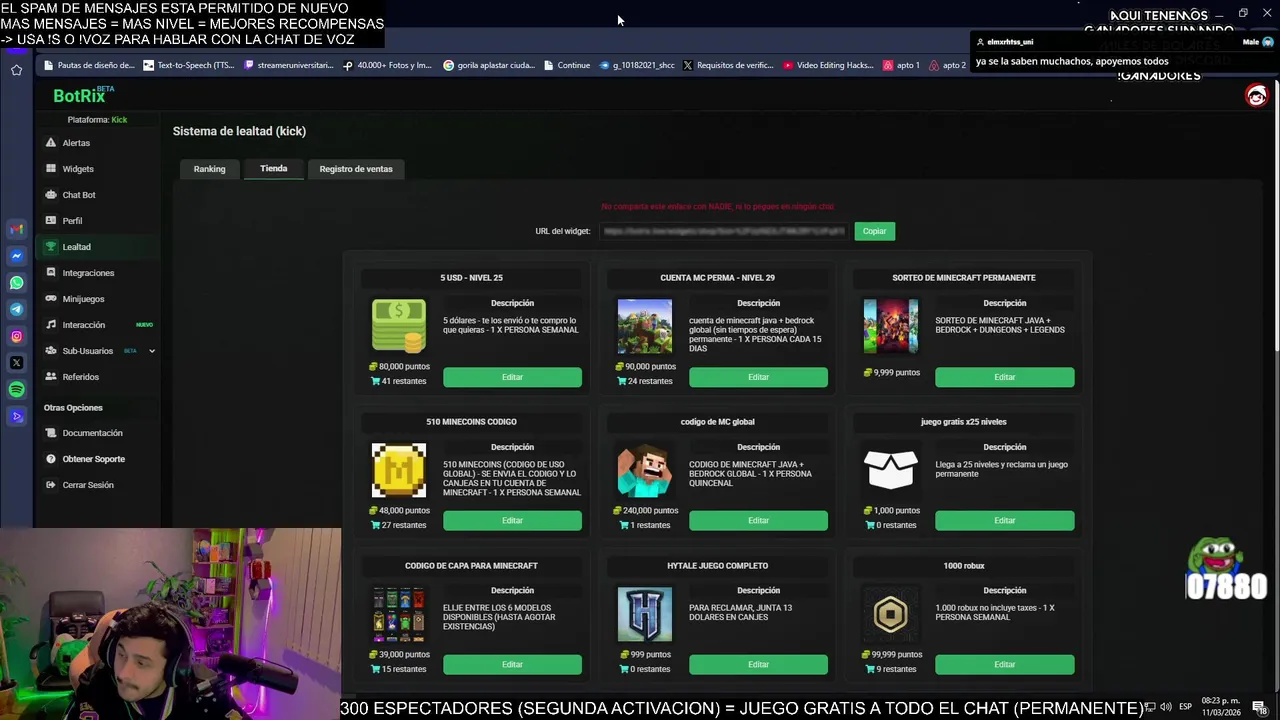
Task: Click the widget URL field
Action: (x=724, y=231)
